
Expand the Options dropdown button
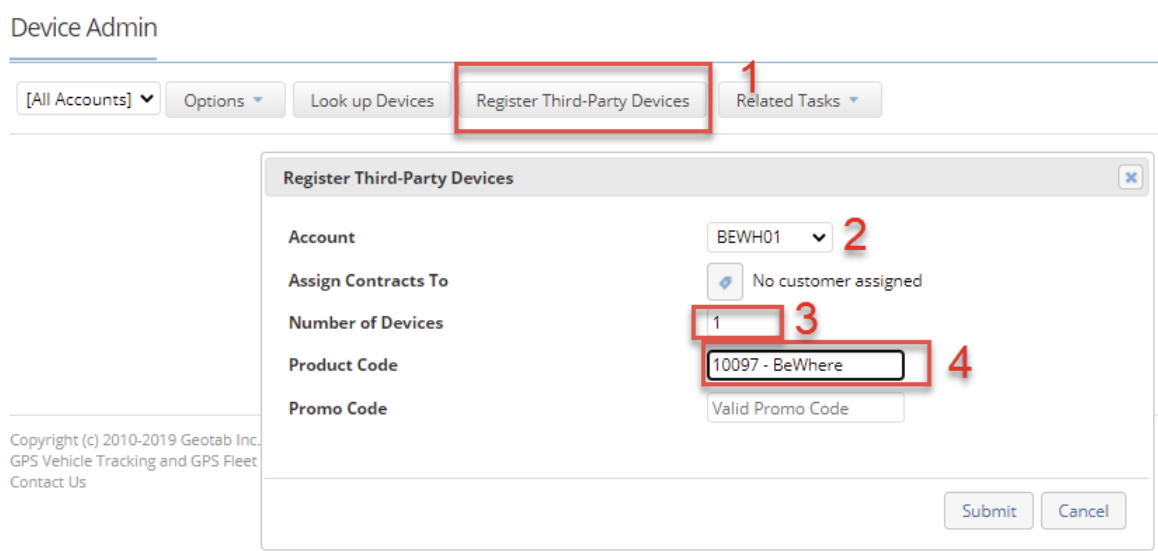pos(225,100)
